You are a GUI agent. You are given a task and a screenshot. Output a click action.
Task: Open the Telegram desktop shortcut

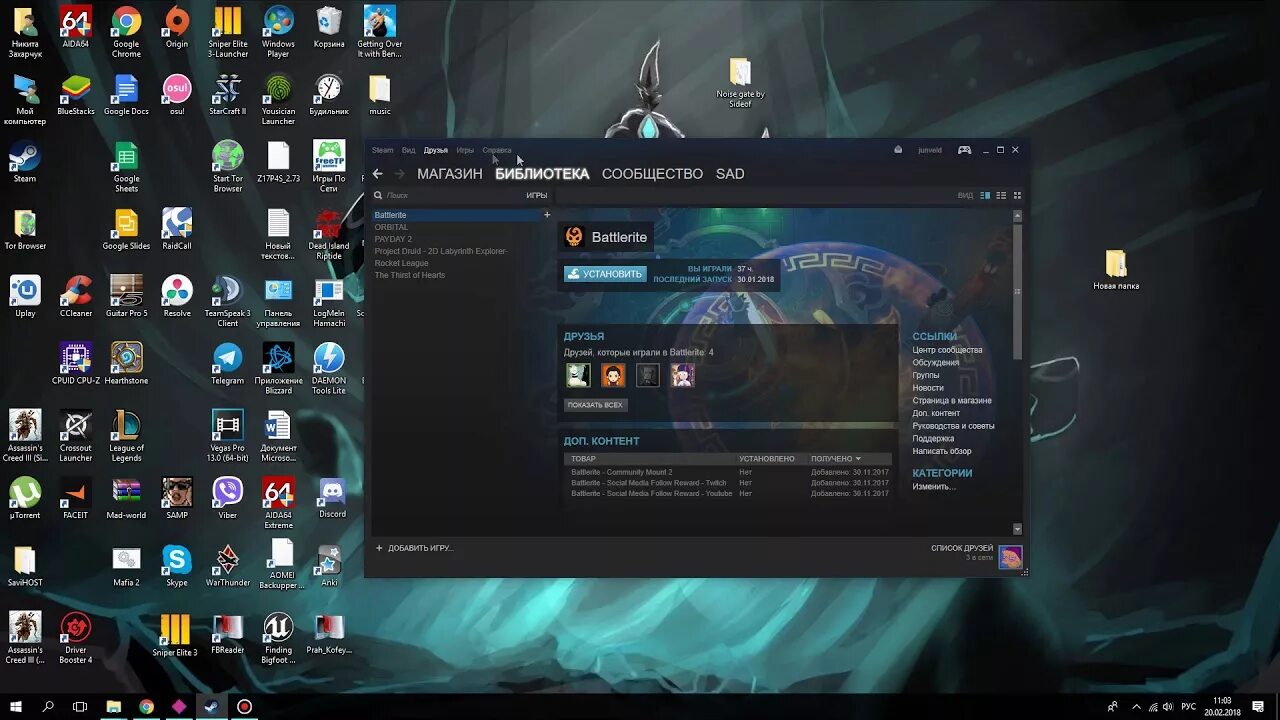tap(227, 364)
